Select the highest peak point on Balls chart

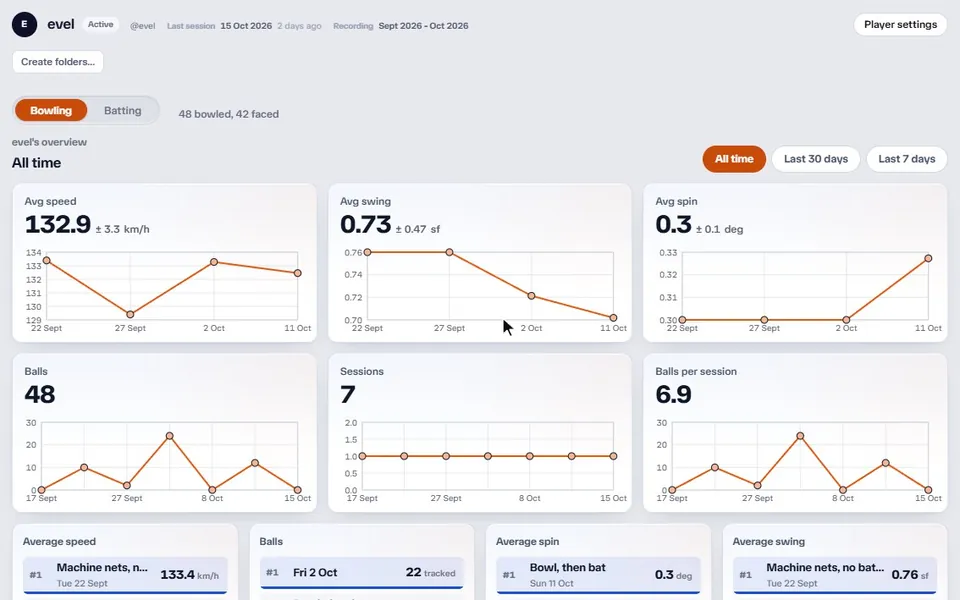[x=170, y=436]
